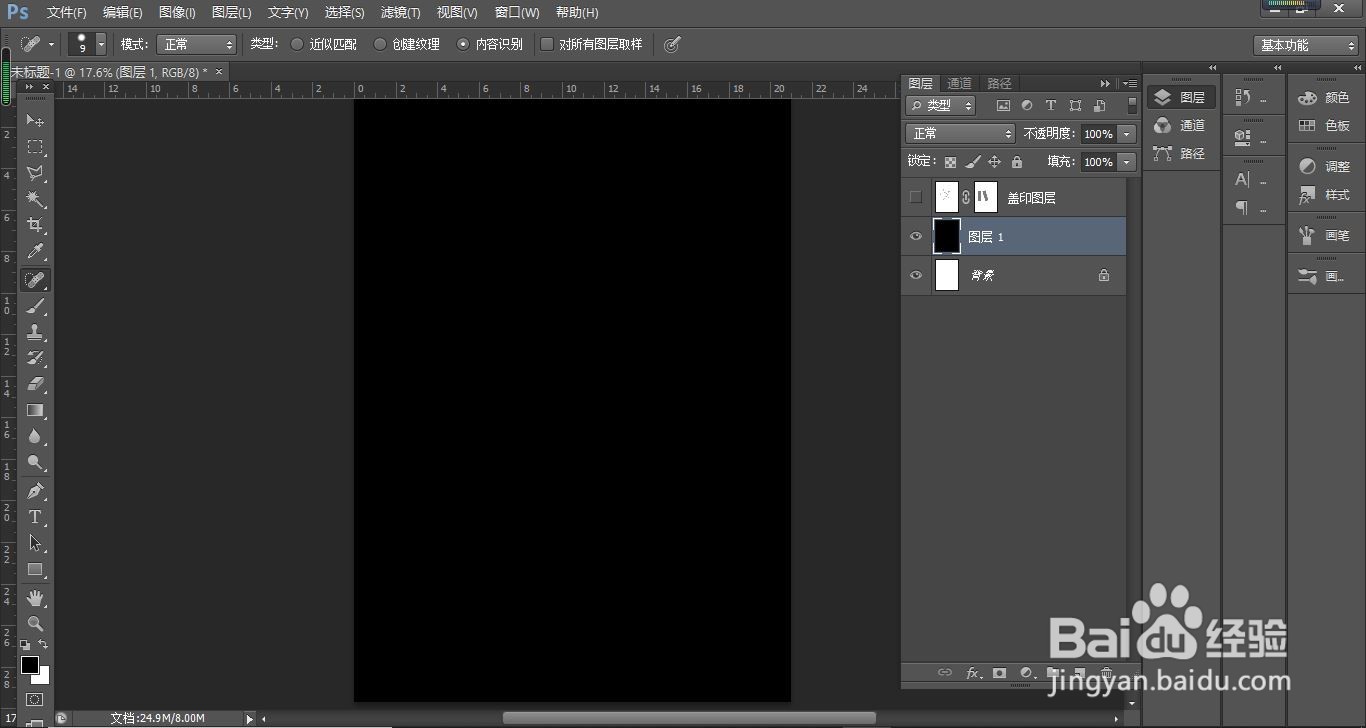Show the 盖印图层 layer
Screen dimensions: 1366x728
point(915,197)
